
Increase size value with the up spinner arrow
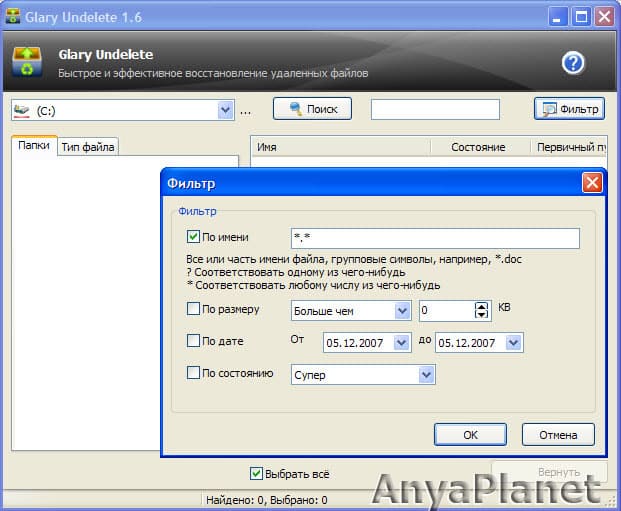click(481, 306)
